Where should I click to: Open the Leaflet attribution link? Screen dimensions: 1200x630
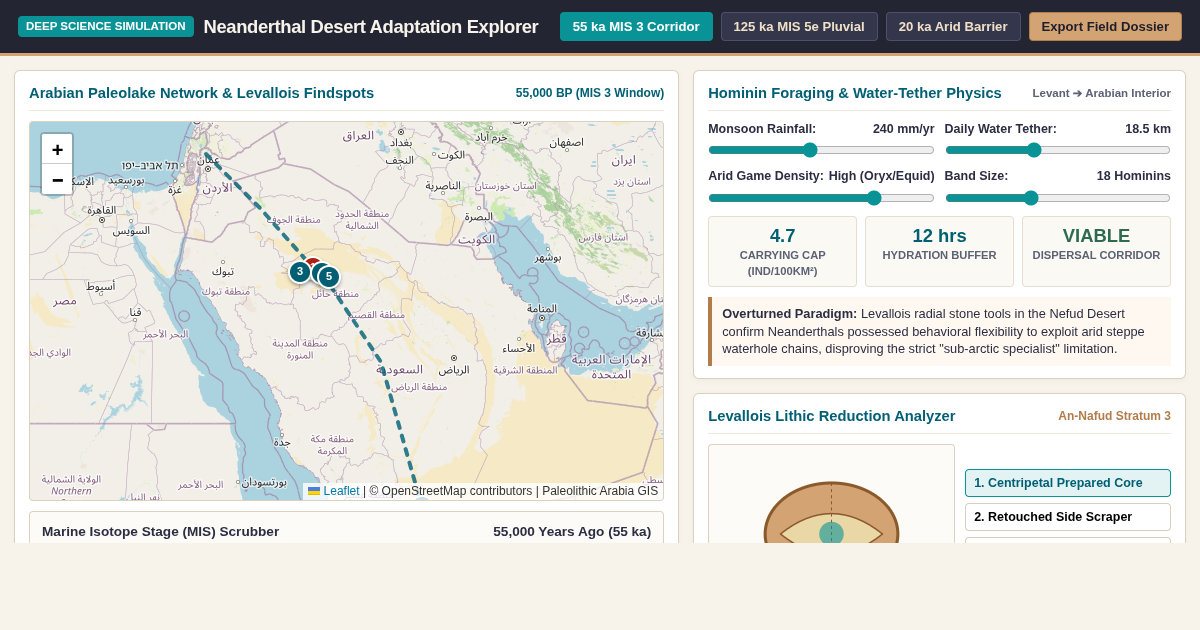point(333,491)
